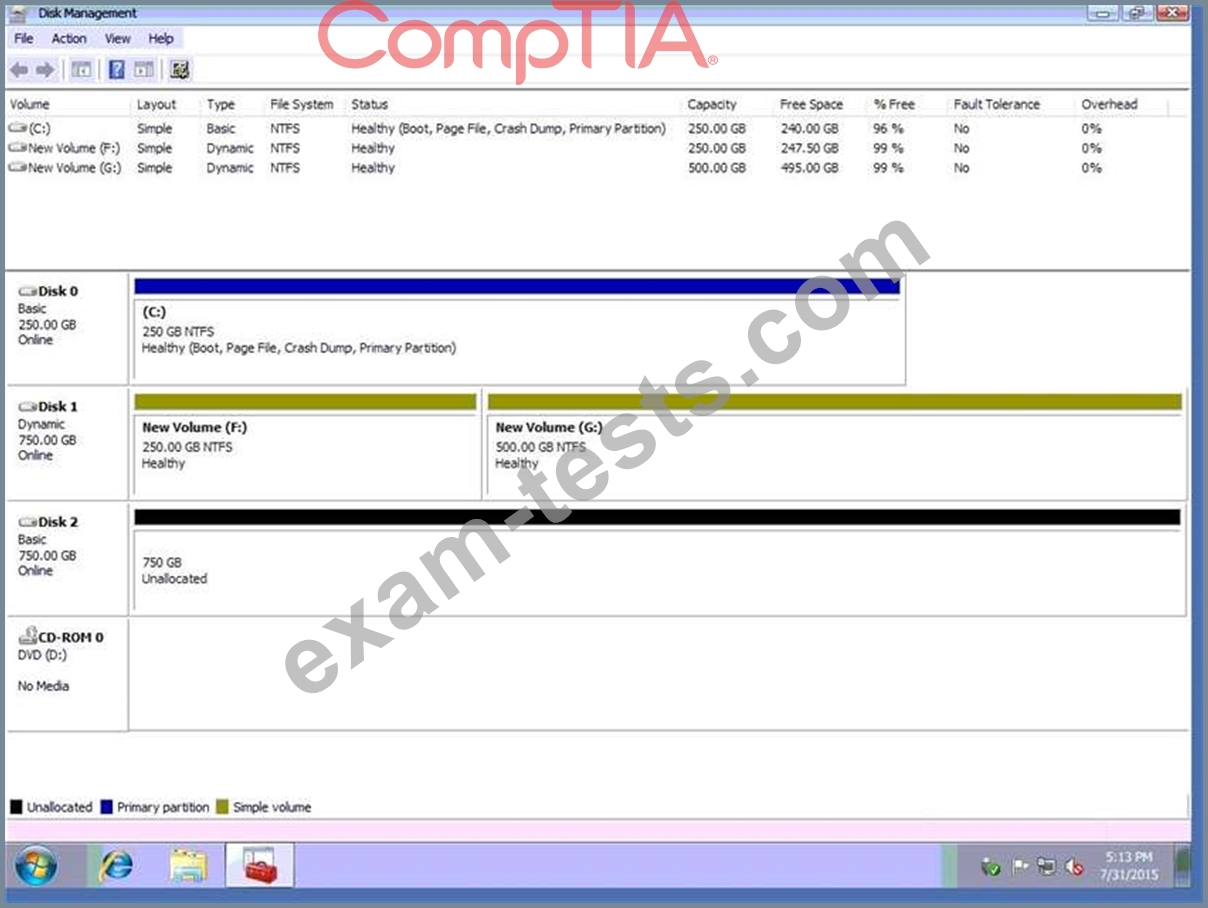
Task: Click the Dynamic type cell for New Volume (F:)
Action: (x=230, y=148)
